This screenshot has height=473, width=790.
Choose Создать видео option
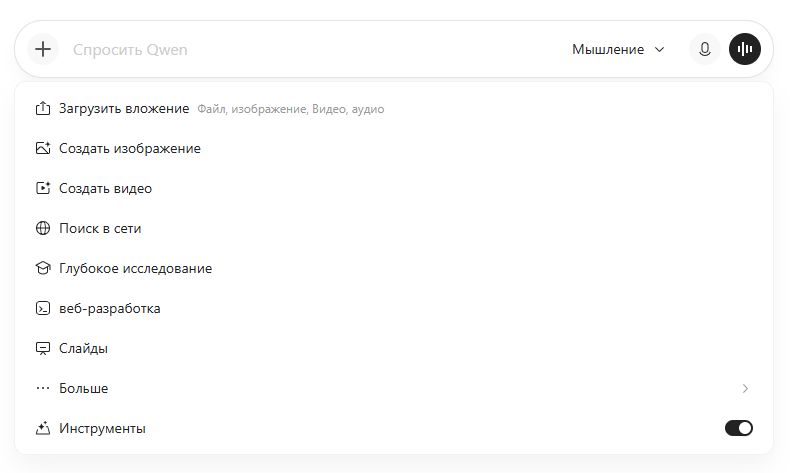point(394,188)
